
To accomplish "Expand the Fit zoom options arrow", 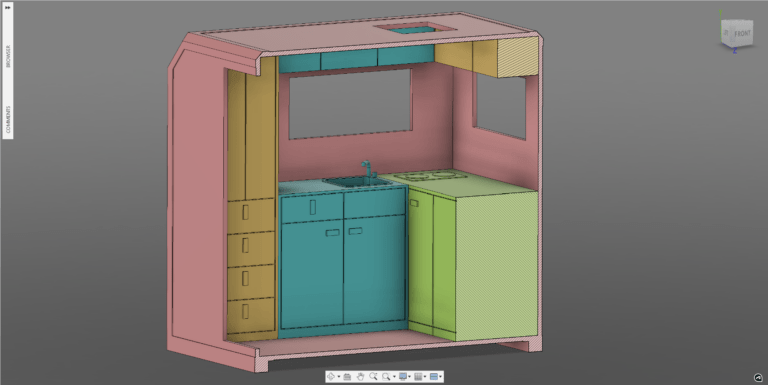I will click(394, 377).
